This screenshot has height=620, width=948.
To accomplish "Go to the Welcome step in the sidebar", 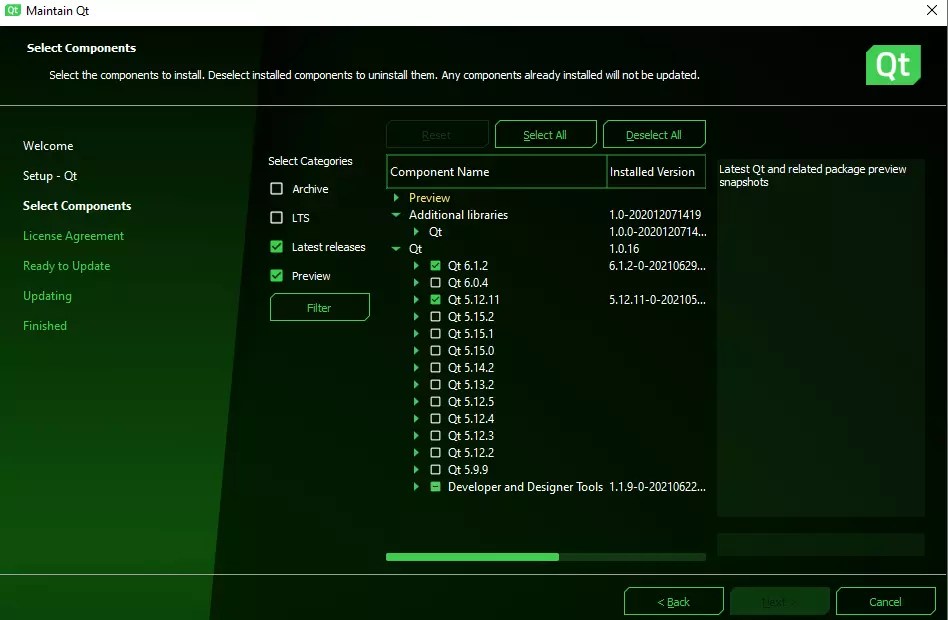I will click(x=47, y=145).
